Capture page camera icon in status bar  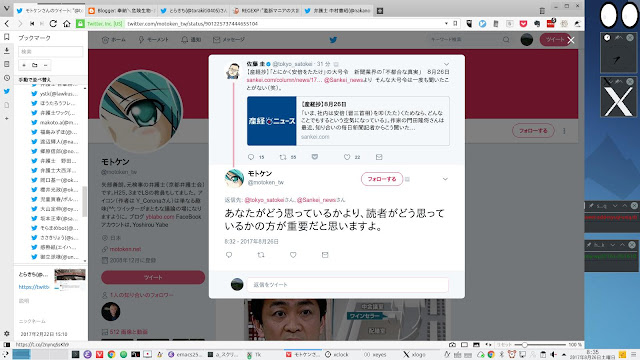tap(452, 345)
